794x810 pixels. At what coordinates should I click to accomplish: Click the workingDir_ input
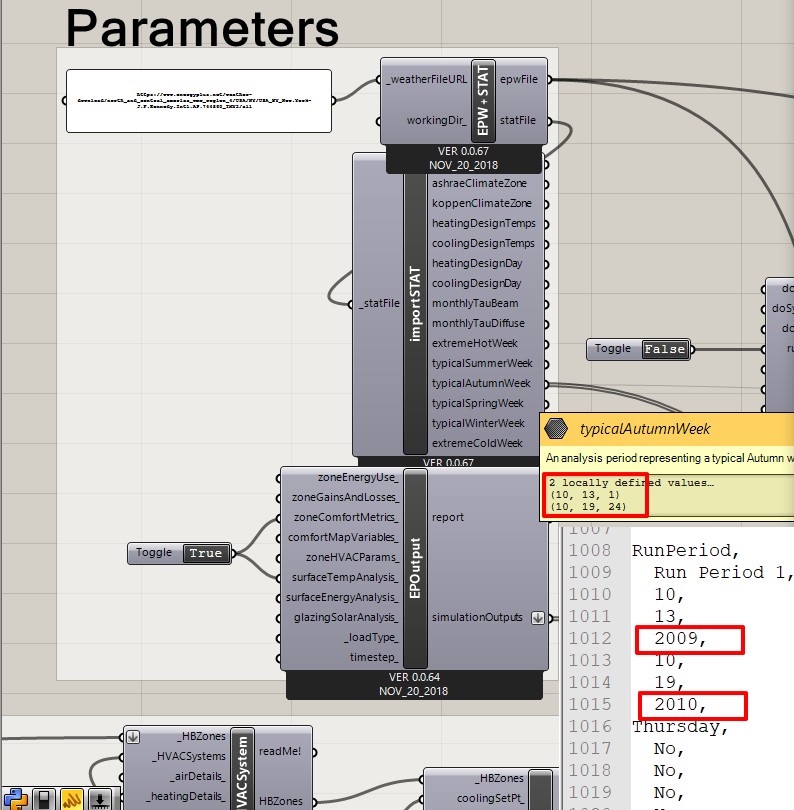437,120
